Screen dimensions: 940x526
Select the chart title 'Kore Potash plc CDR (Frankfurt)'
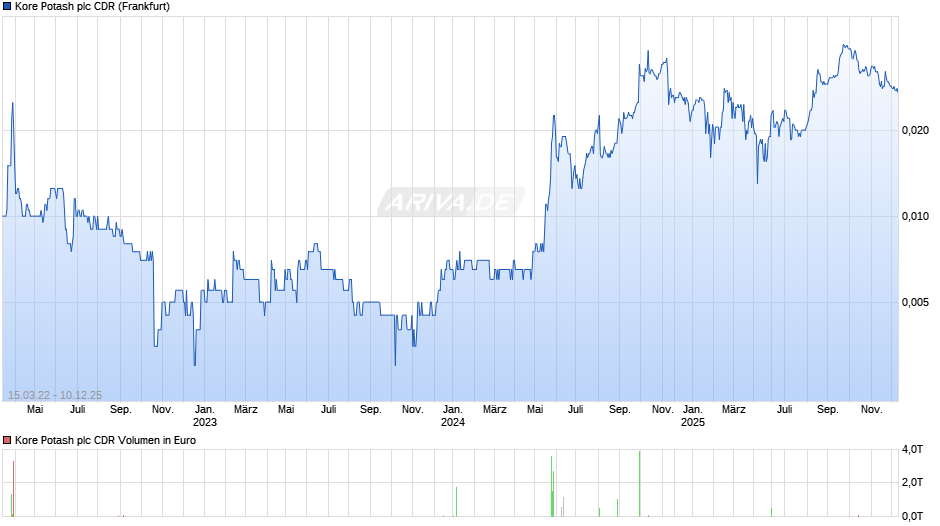pos(92,7)
